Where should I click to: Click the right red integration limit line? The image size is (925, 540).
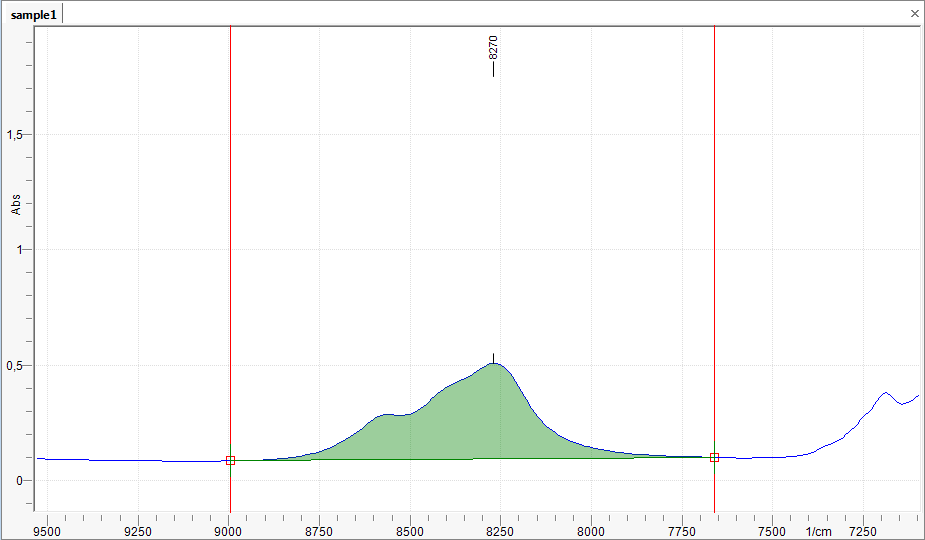coord(714,250)
